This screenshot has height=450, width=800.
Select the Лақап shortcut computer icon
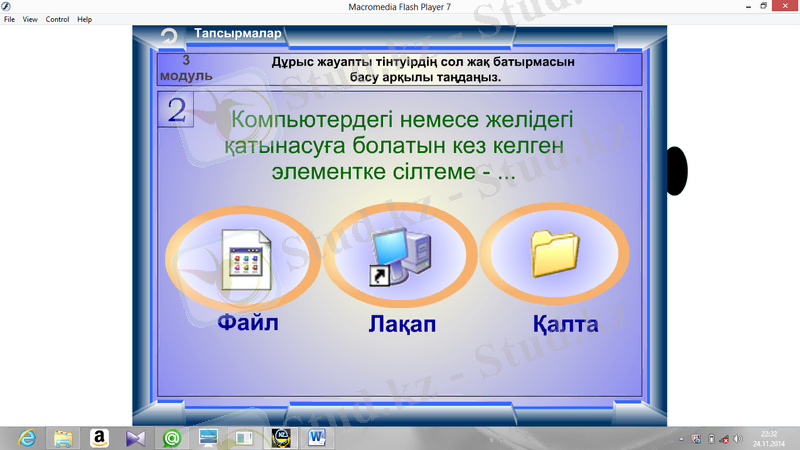tap(400, 258)
